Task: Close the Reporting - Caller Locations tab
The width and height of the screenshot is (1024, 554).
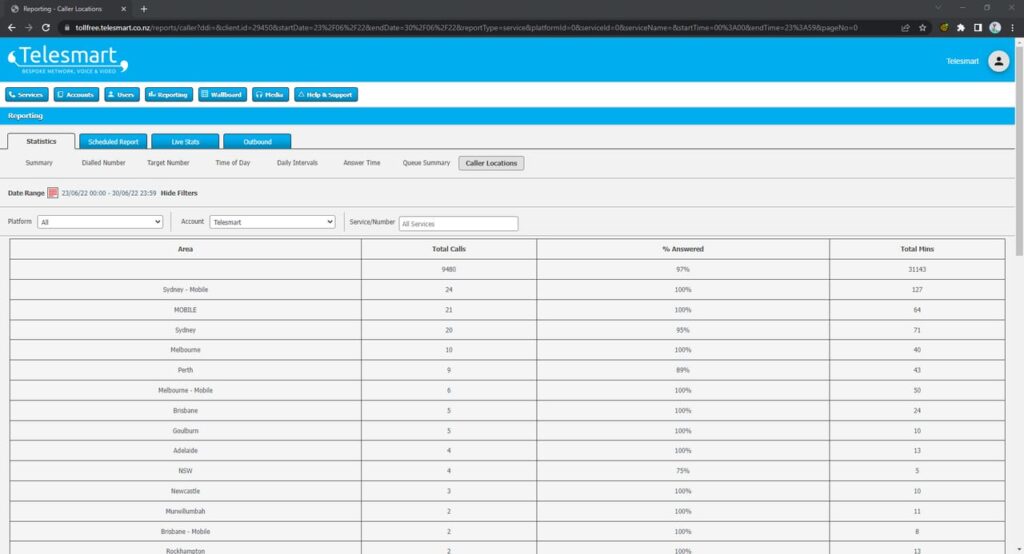Action: point(123,9)
